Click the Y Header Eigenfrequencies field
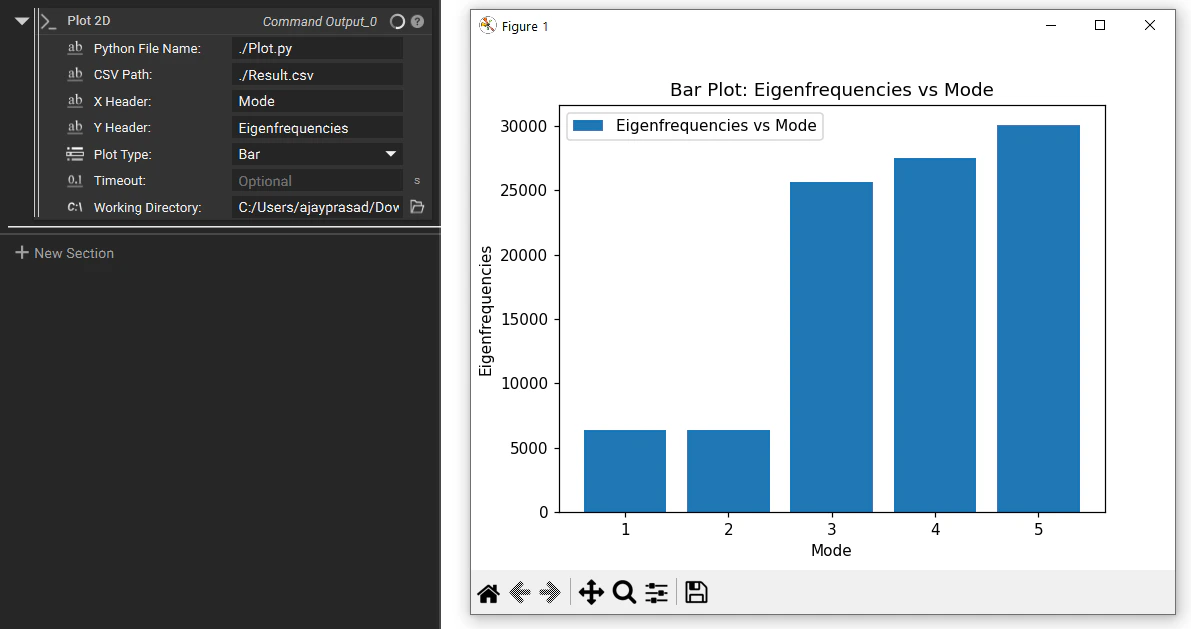This screenshot has width=1191, height=629. pyautogui.click(x=317, y=128)
